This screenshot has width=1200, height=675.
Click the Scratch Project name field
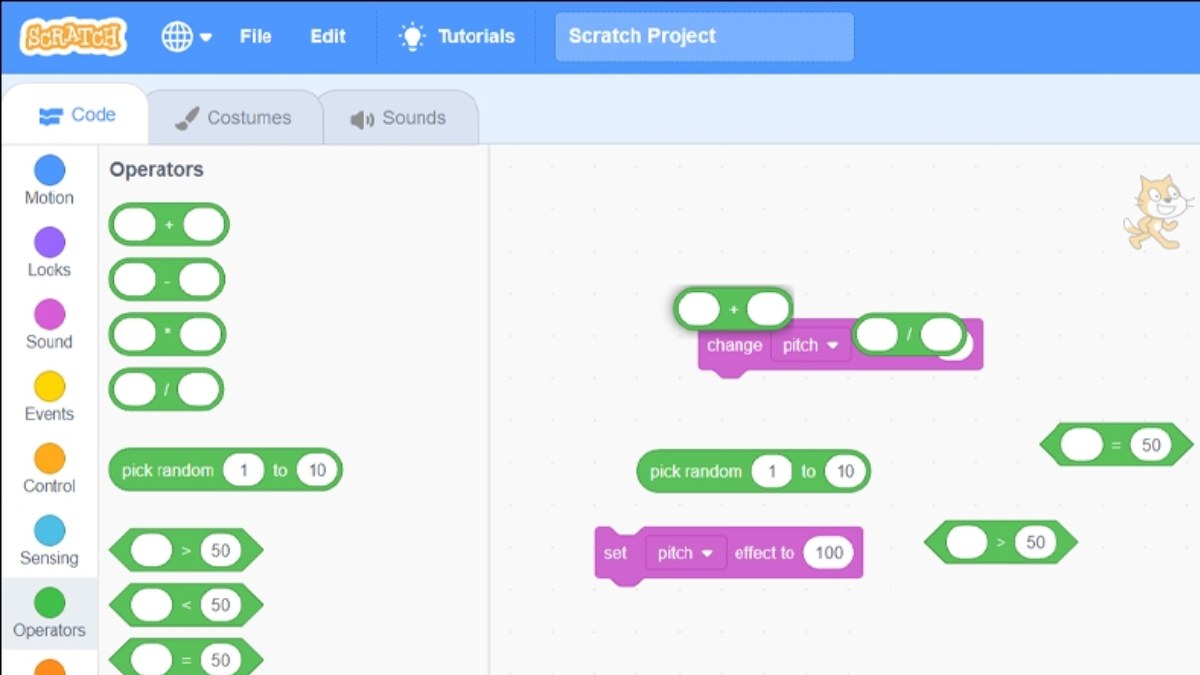[x=703, y=36]
